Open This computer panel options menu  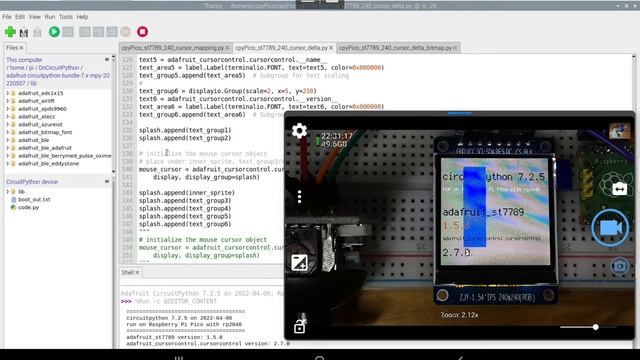107,60
